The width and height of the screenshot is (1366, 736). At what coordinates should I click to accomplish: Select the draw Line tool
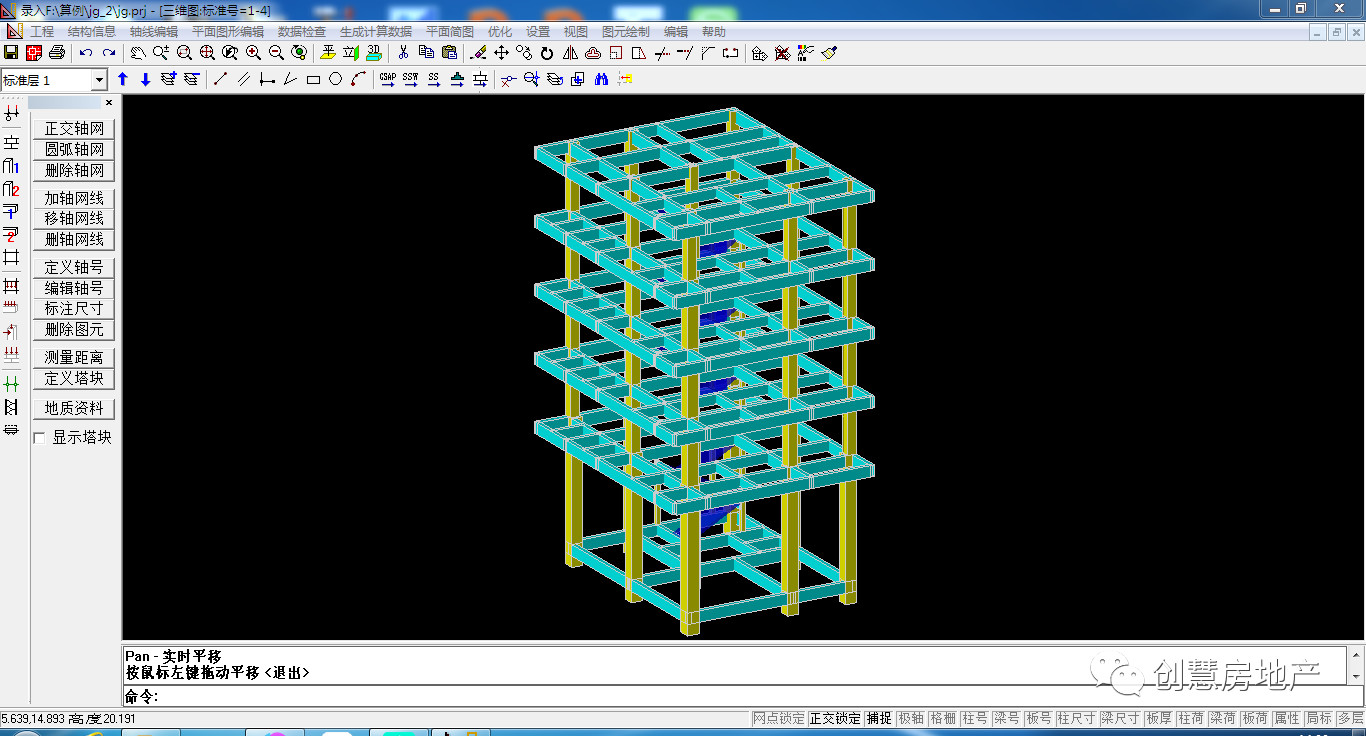(x=221, y=79)
